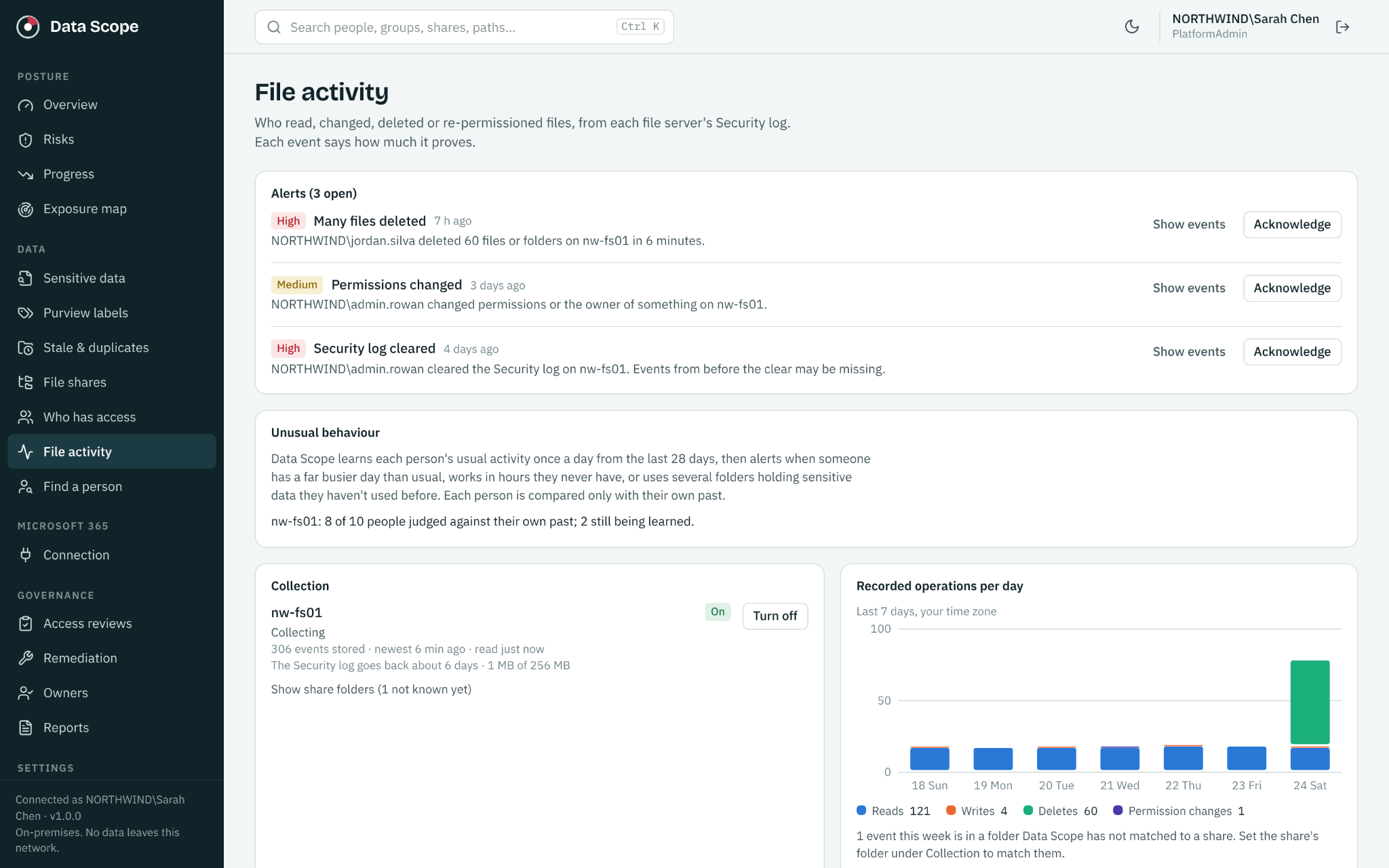Click the Permission changes purple legend swatch
The image size is (1389, 868).
[x=1118, y=810]
